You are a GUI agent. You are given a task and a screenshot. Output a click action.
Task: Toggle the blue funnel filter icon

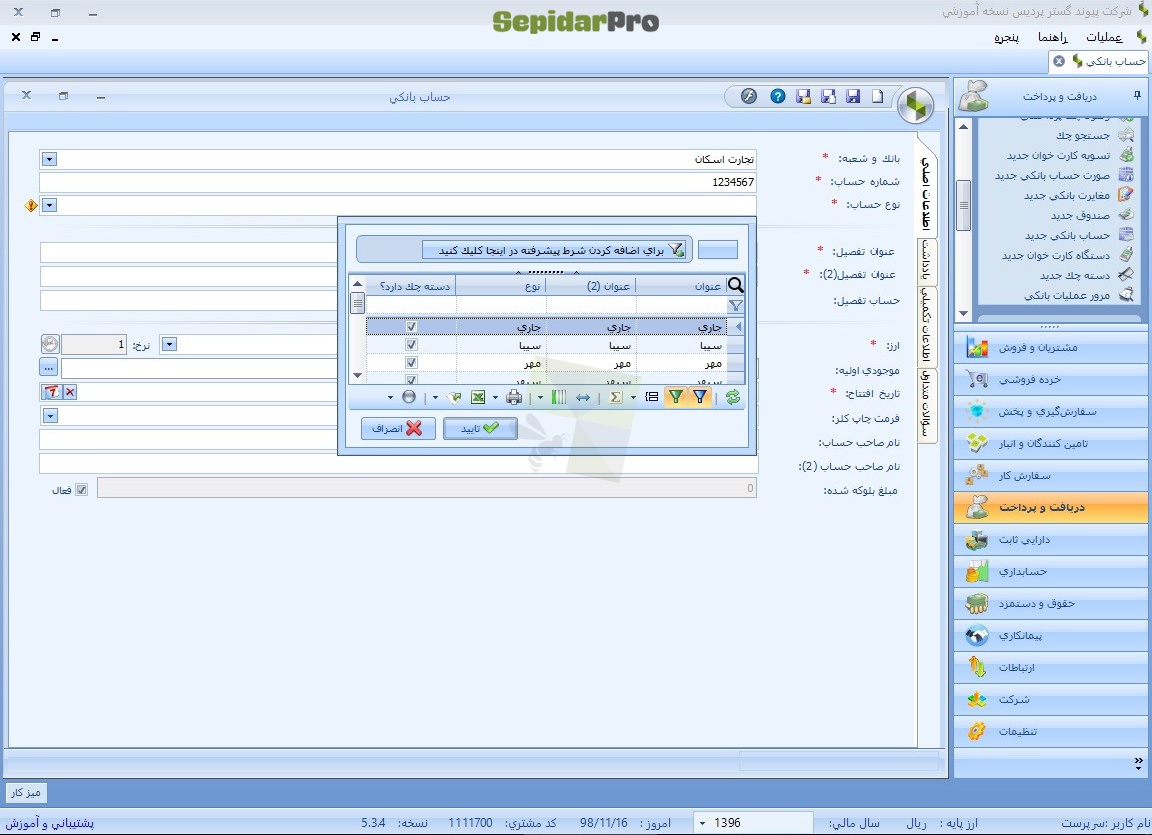point(700,397)
